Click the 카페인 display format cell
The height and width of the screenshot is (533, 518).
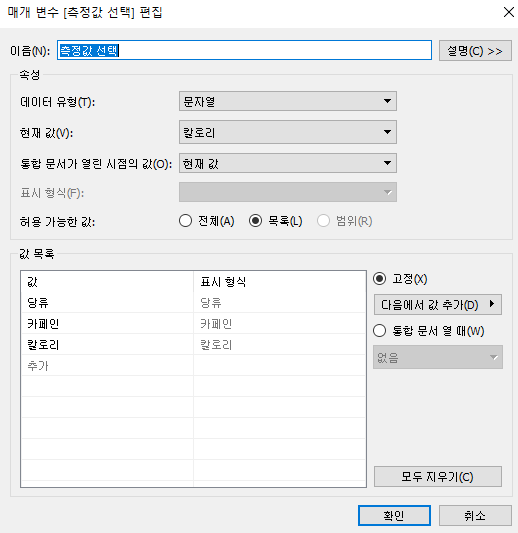pos(279,324)
